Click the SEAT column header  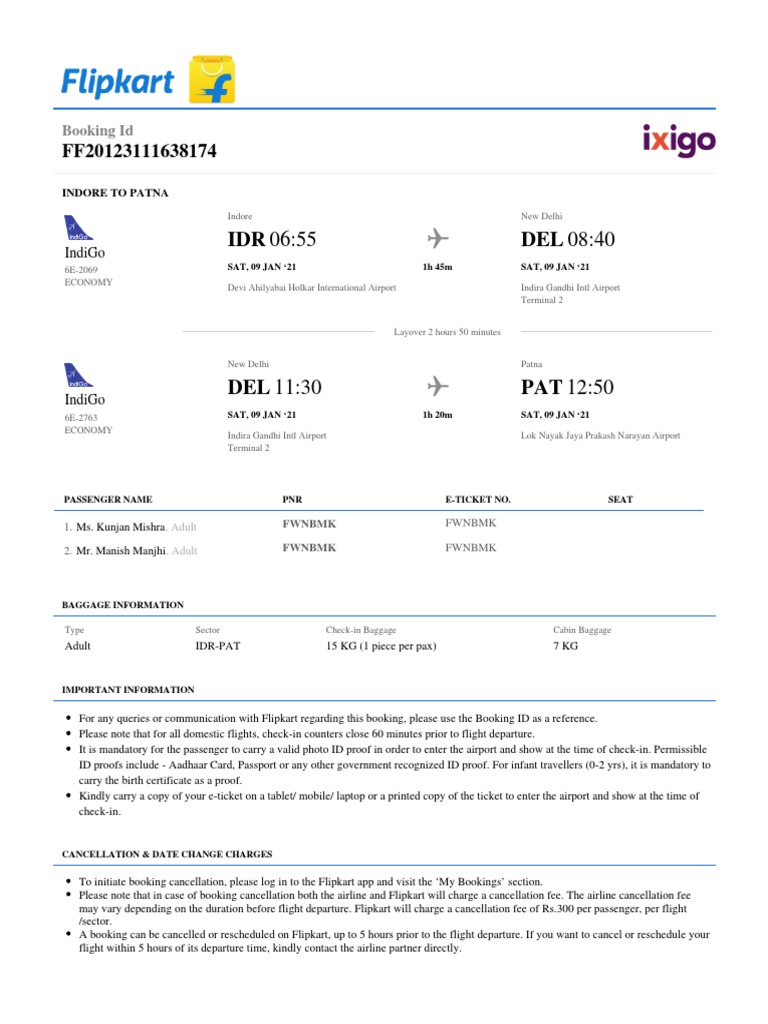(x=620, y=499)
